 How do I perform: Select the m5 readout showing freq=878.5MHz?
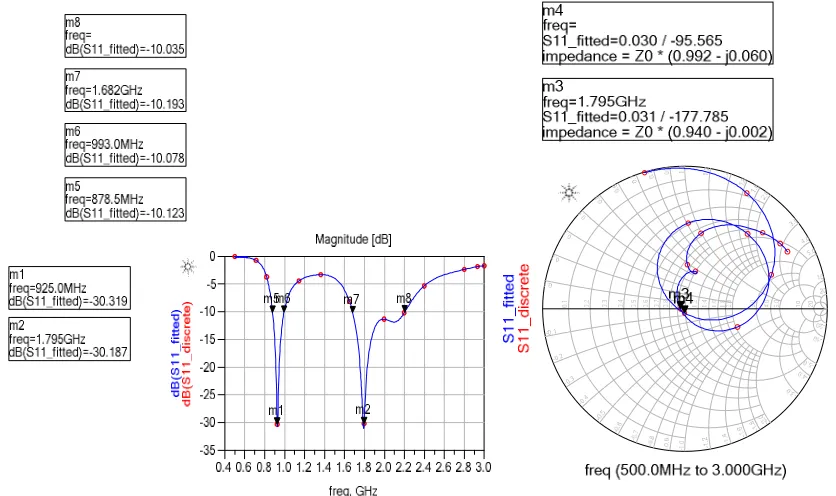click(125, 199)
